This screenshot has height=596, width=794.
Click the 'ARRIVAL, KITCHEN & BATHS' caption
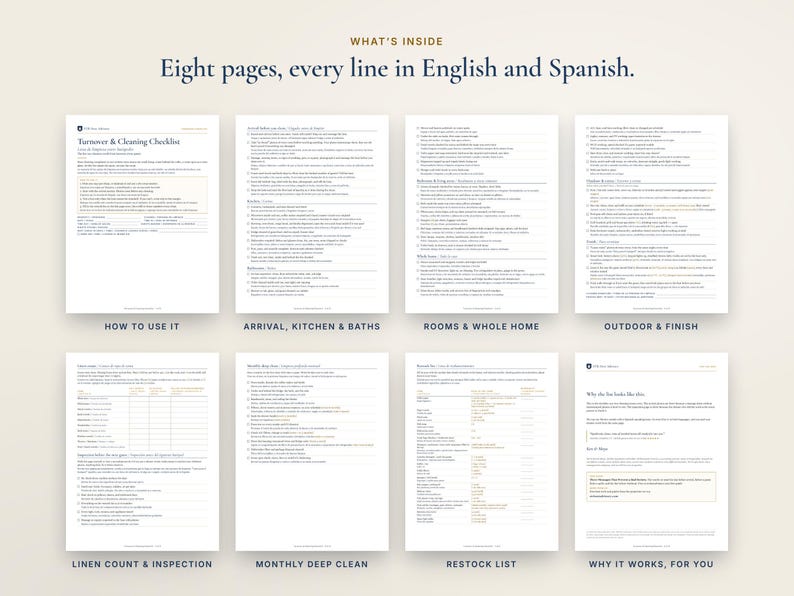(x=312, y=327)
